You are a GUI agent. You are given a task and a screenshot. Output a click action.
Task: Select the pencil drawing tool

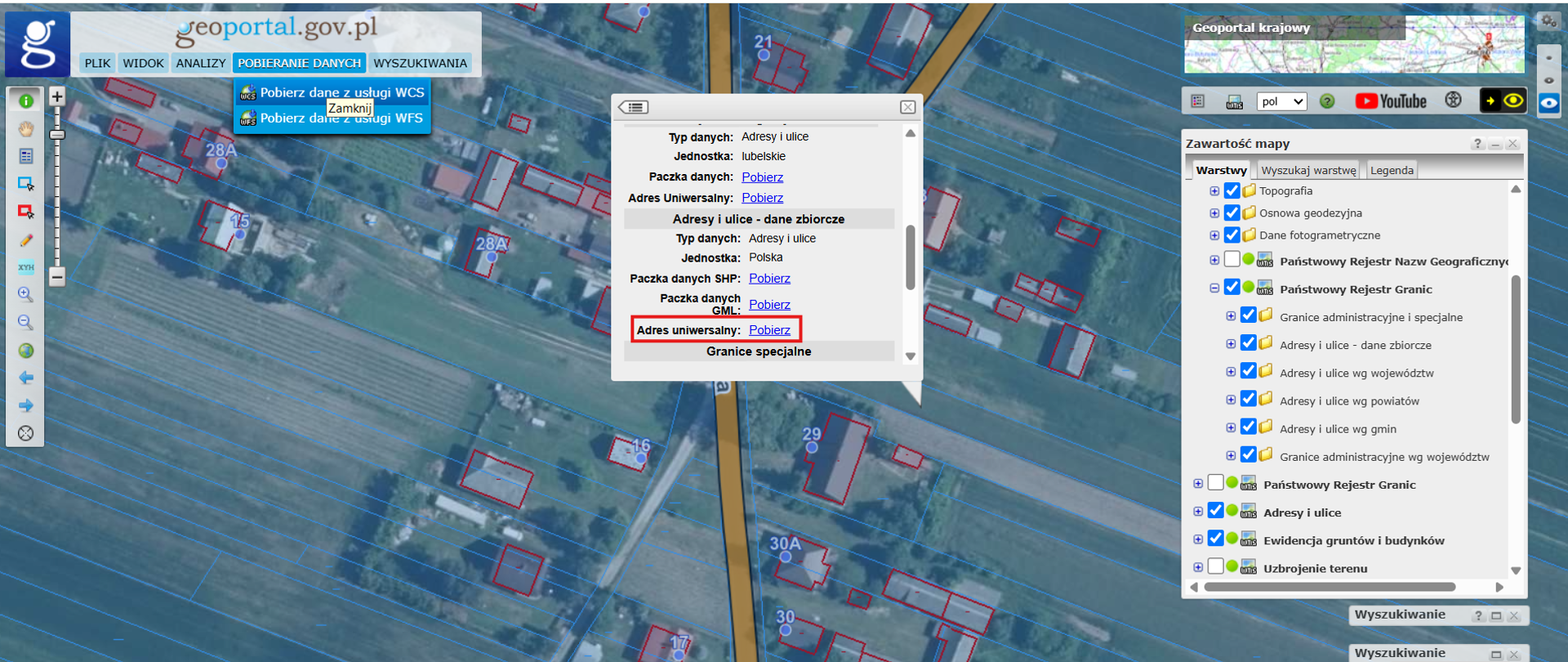25,240
